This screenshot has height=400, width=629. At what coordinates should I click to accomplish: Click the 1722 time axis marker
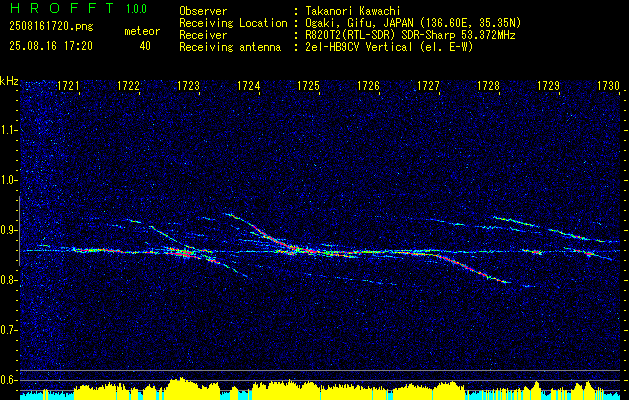(x=128, y=86)
